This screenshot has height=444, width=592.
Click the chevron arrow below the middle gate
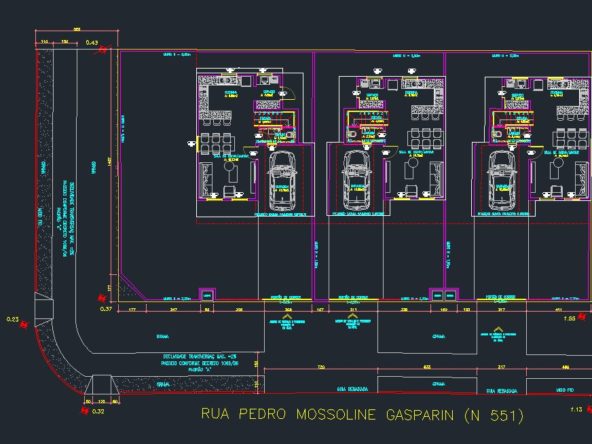coord(352,316)
